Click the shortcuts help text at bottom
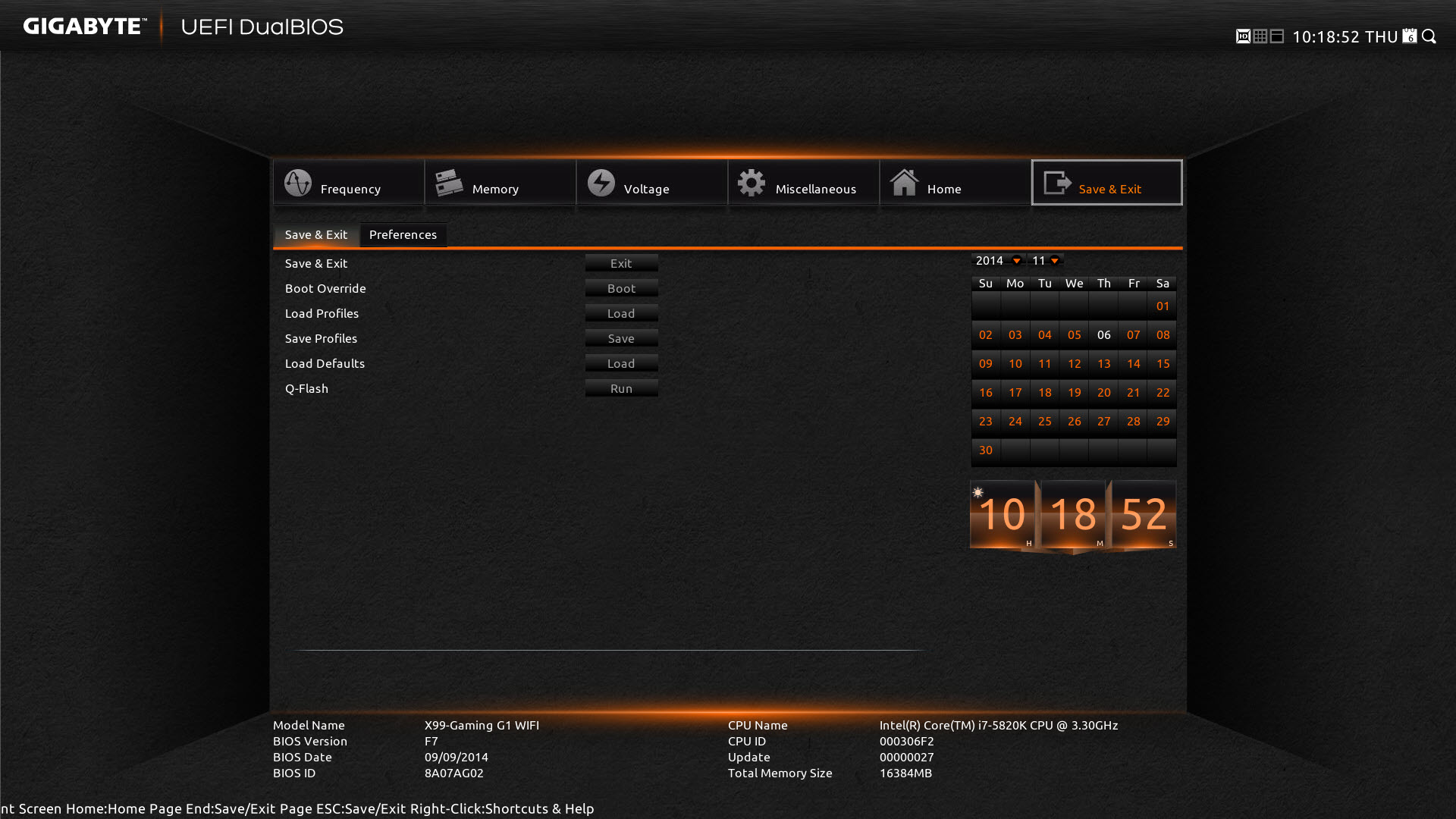Viewport: 1456px width, 819px height. pos(297,808)
